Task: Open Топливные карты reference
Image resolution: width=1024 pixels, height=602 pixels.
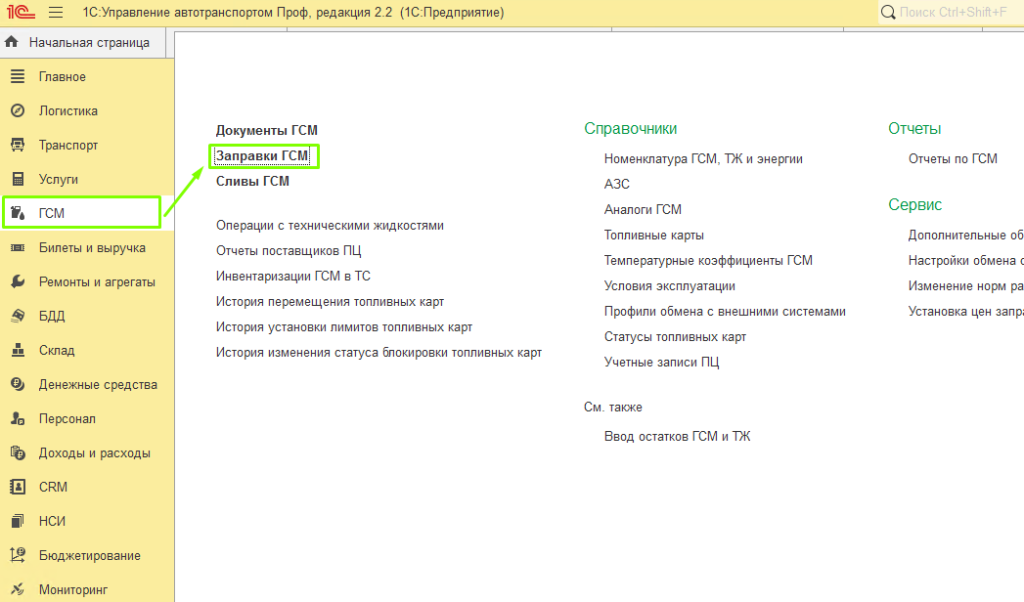Action: tap(654, 235)
